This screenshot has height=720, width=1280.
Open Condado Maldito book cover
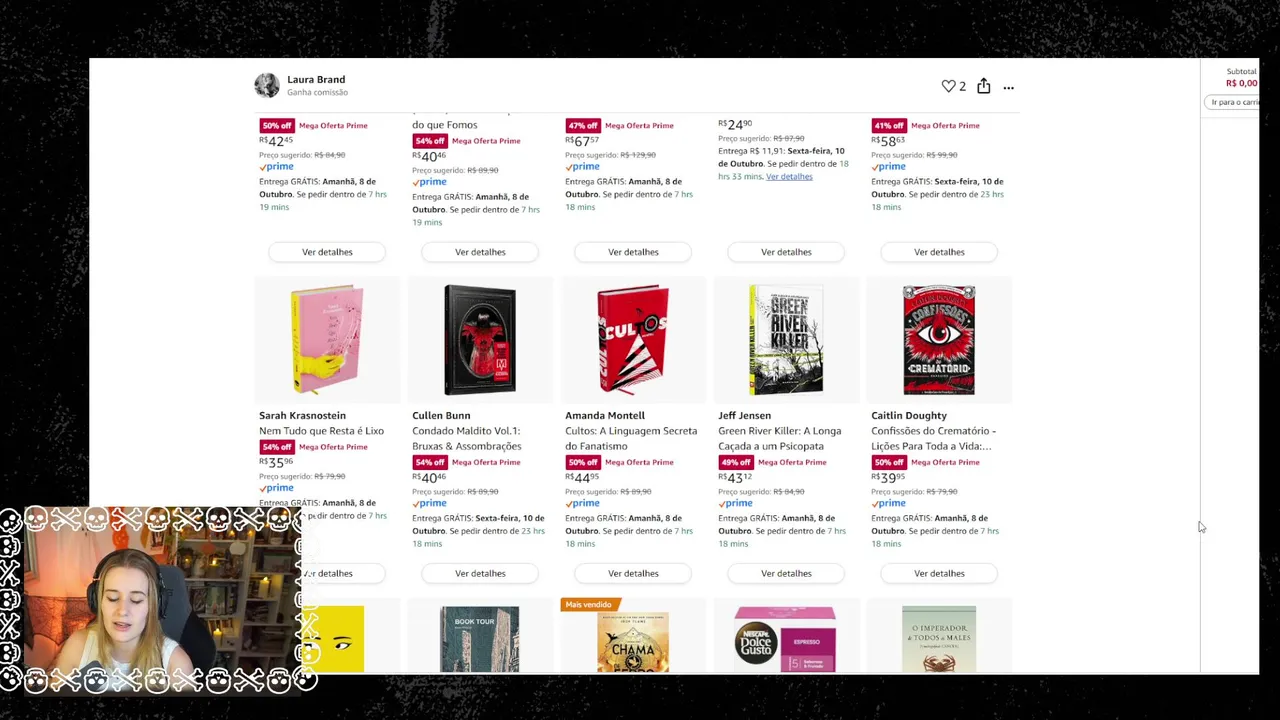tap(480, 340)
